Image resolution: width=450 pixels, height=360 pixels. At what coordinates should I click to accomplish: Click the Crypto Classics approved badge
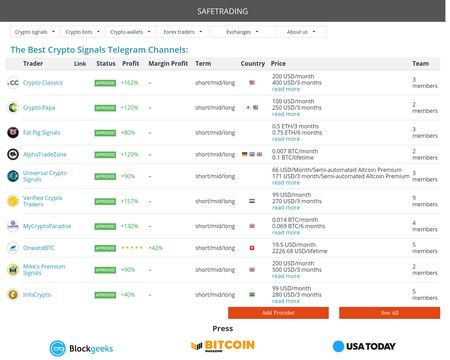pos(105,83)
